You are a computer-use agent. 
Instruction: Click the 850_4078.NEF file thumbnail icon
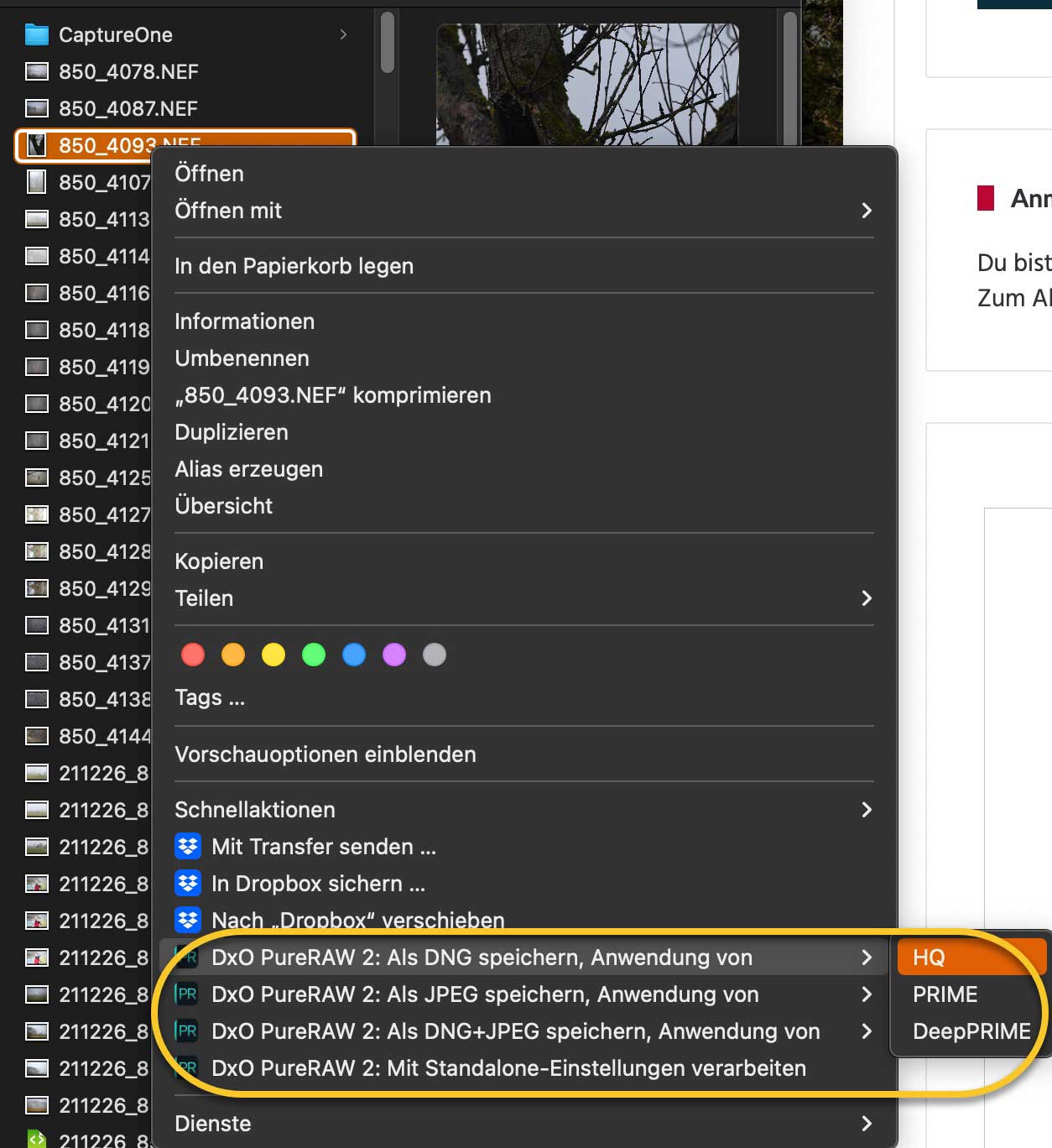(x=37, y=71)
